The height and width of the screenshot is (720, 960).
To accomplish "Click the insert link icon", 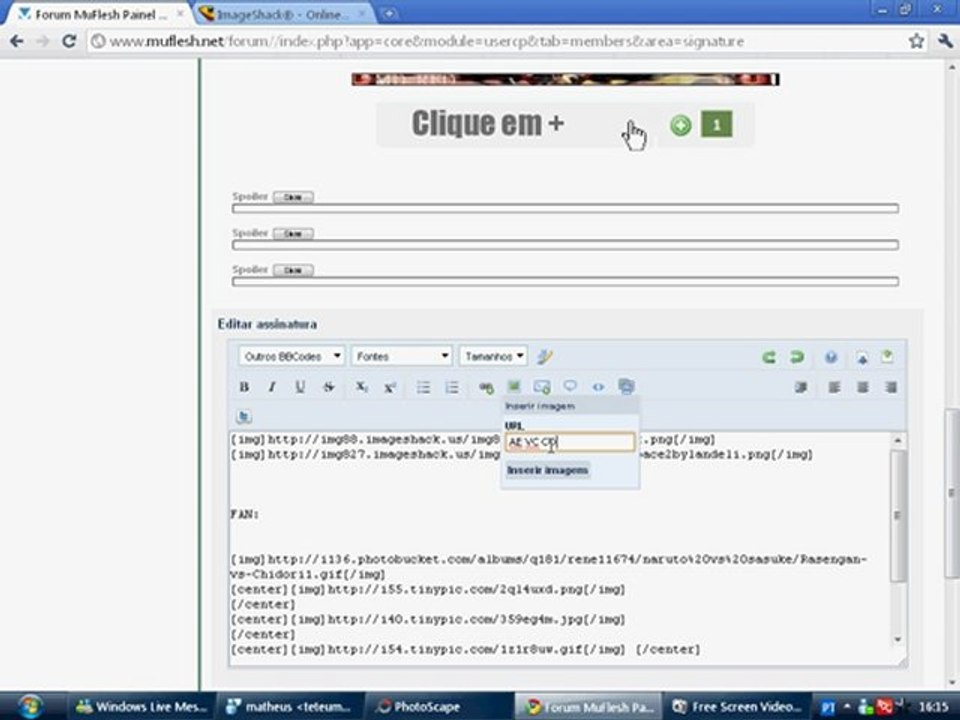I will tap(486, 387).
